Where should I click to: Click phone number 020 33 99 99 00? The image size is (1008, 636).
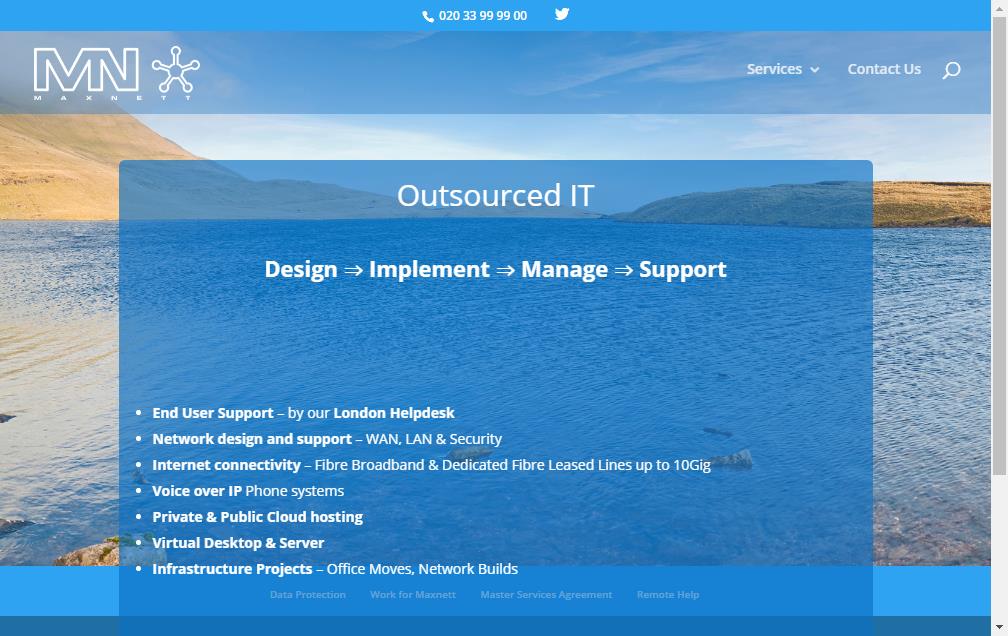click(482, 16)
